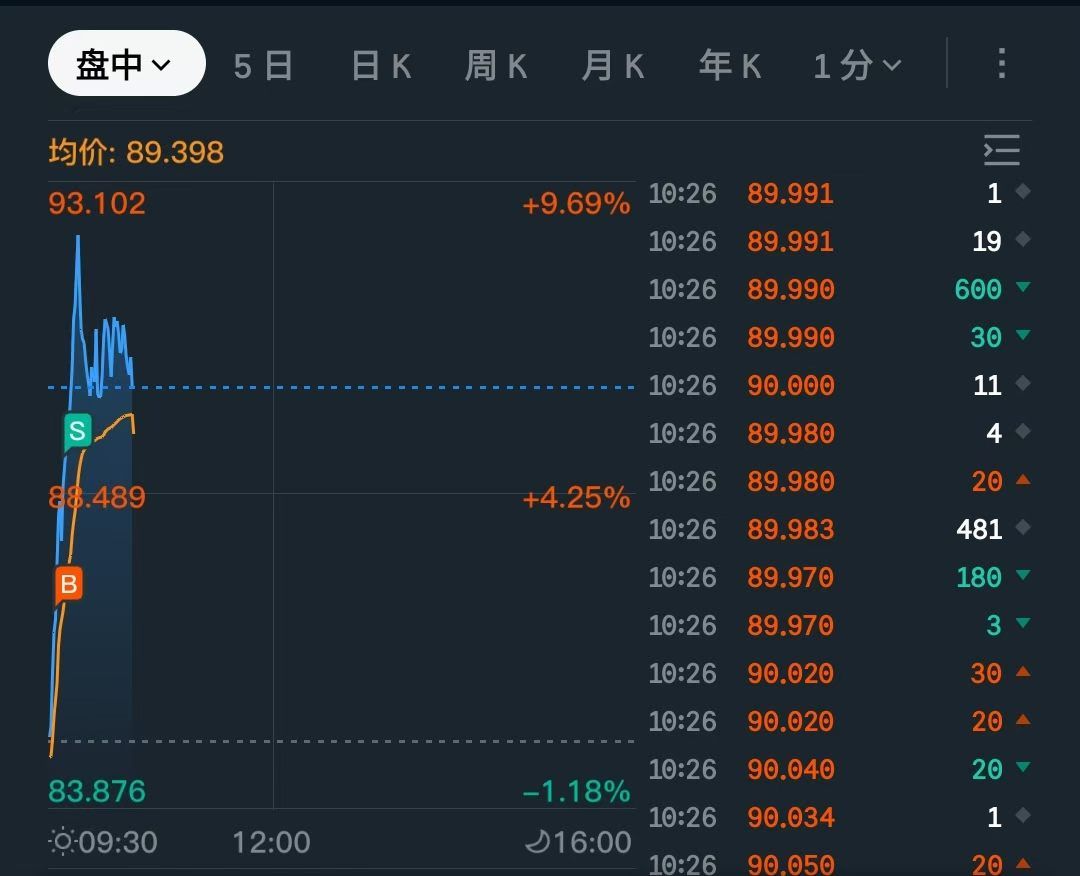Click the moon icon at 16:00
The image size is (1080, 876).
pos(537,842)
